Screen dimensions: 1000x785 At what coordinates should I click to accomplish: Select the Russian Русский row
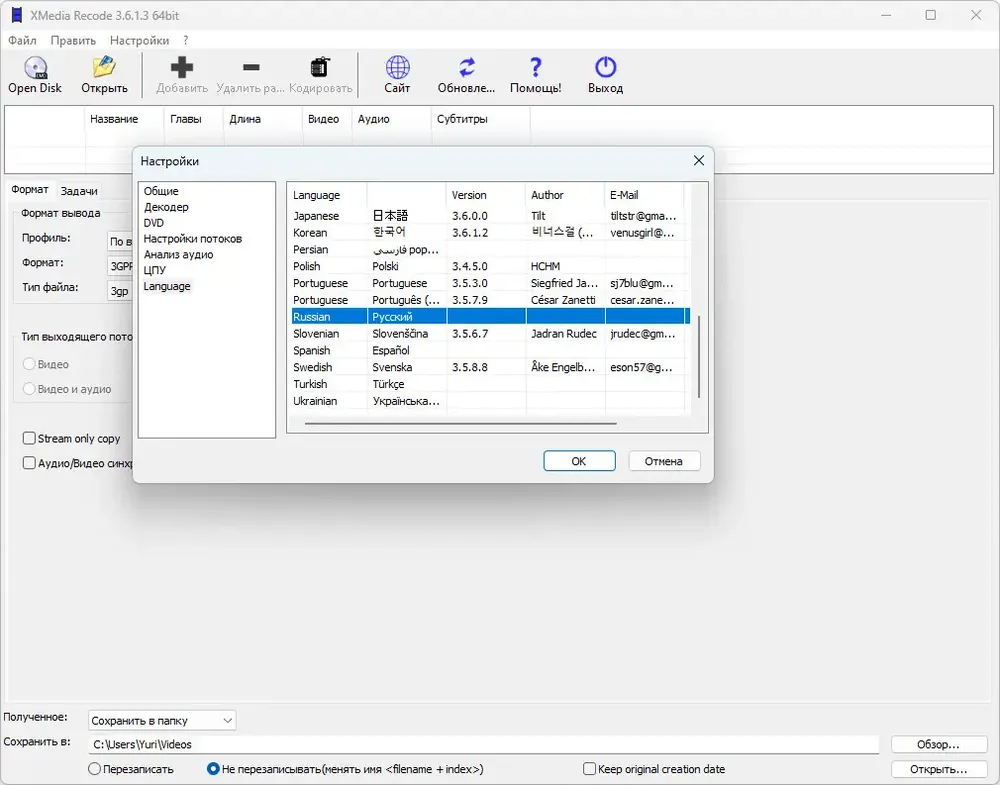pos(490,316)
